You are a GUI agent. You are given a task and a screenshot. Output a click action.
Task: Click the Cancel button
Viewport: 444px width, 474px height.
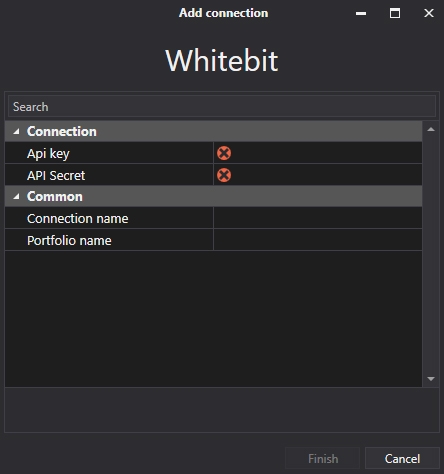(402, 459)
